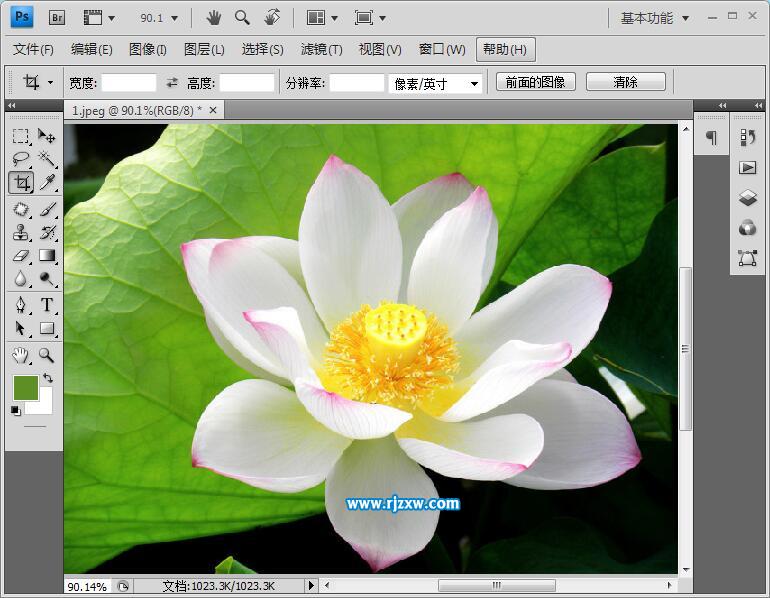Select the Pen tool
This screenshot has width=770, height=598.
[21, 305]
